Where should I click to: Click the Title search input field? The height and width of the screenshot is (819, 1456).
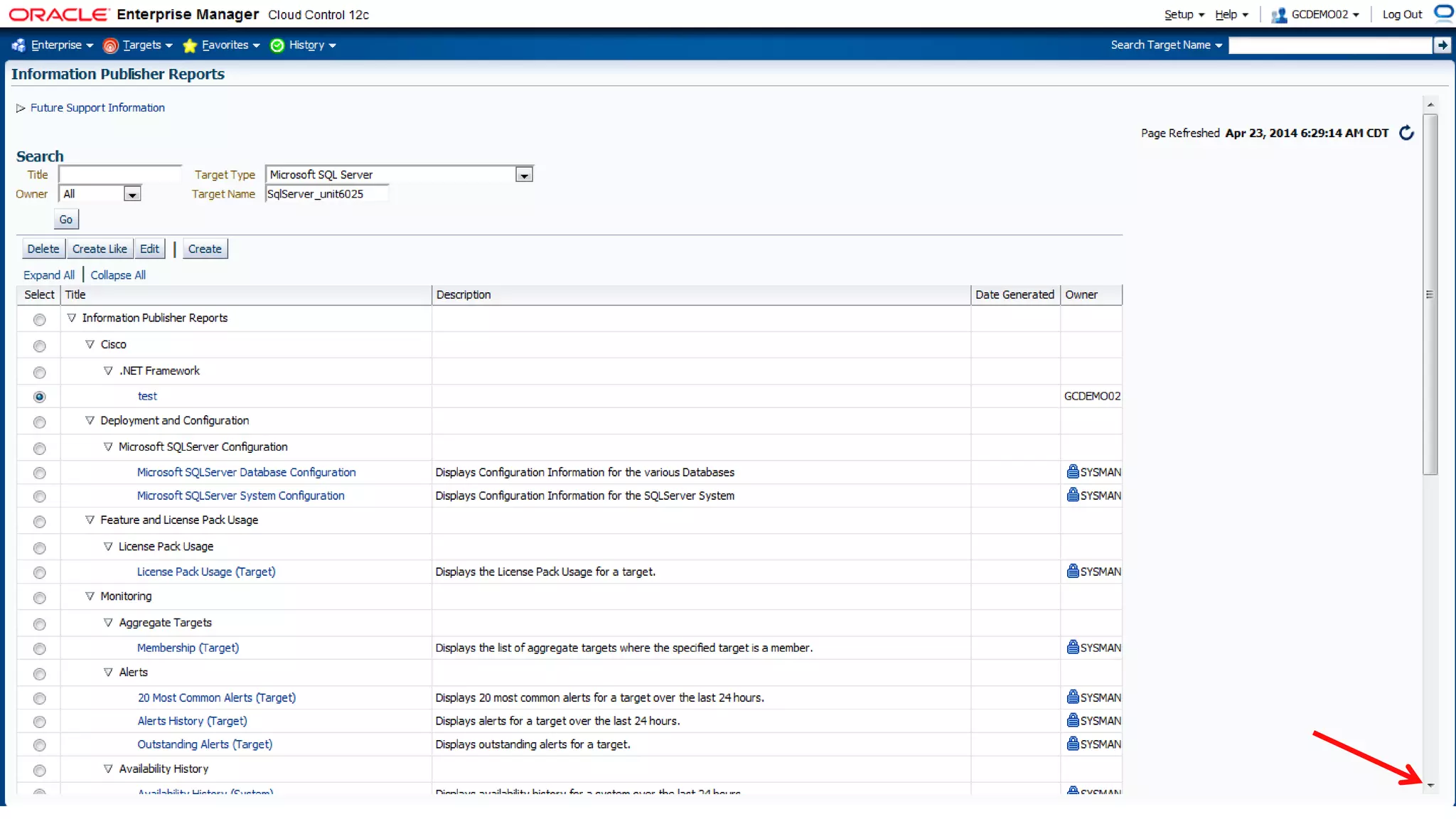(120, 174)
